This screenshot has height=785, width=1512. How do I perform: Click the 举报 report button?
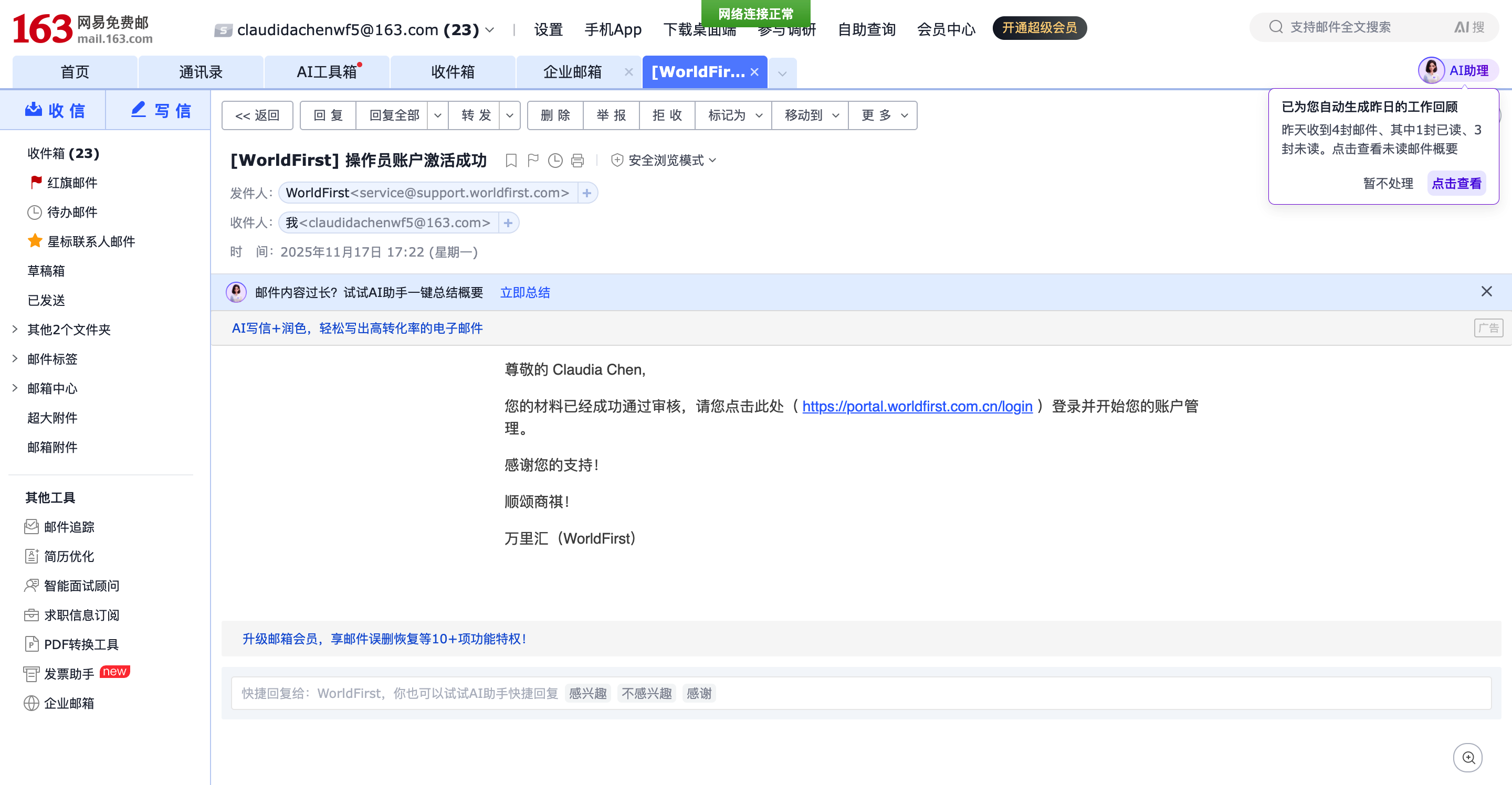611,115
